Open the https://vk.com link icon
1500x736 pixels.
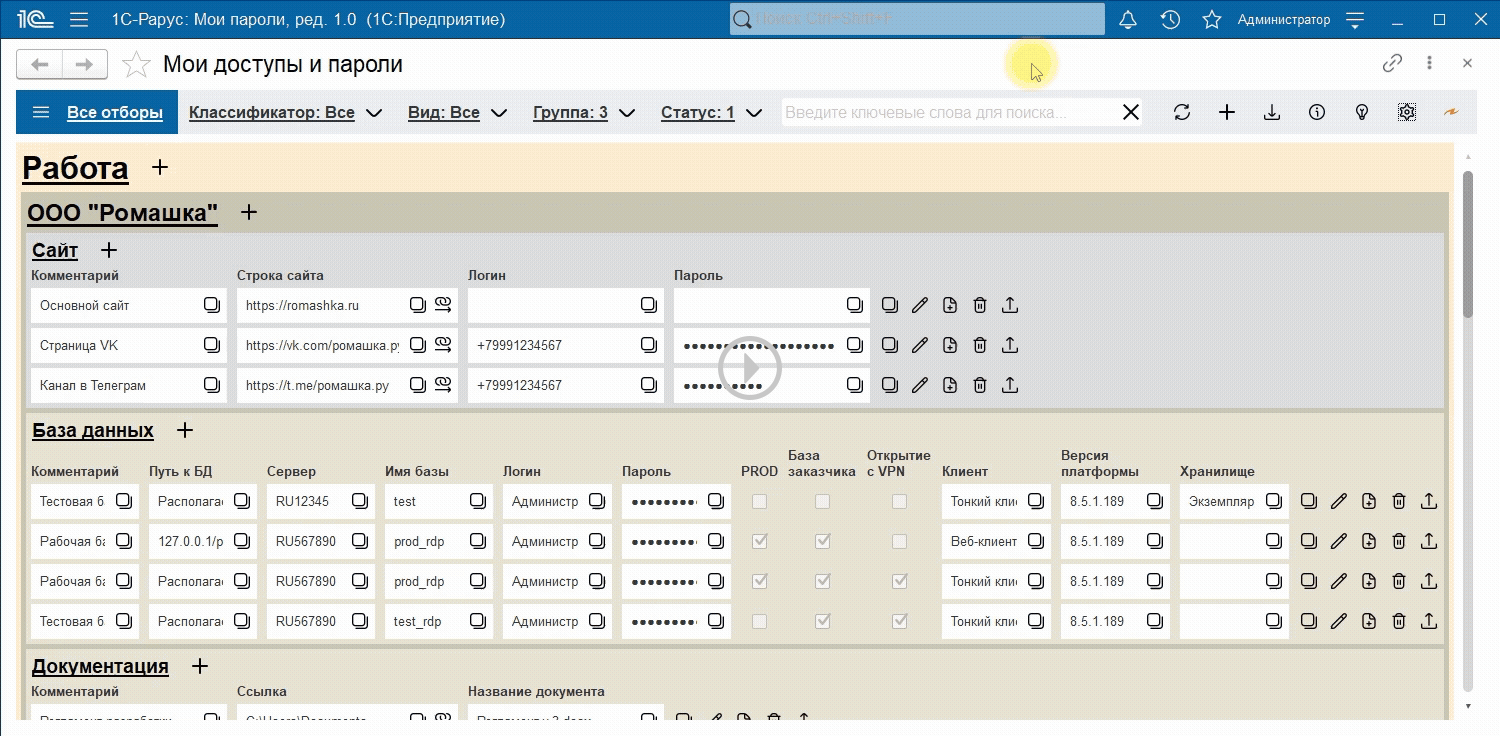coord(444,345)
